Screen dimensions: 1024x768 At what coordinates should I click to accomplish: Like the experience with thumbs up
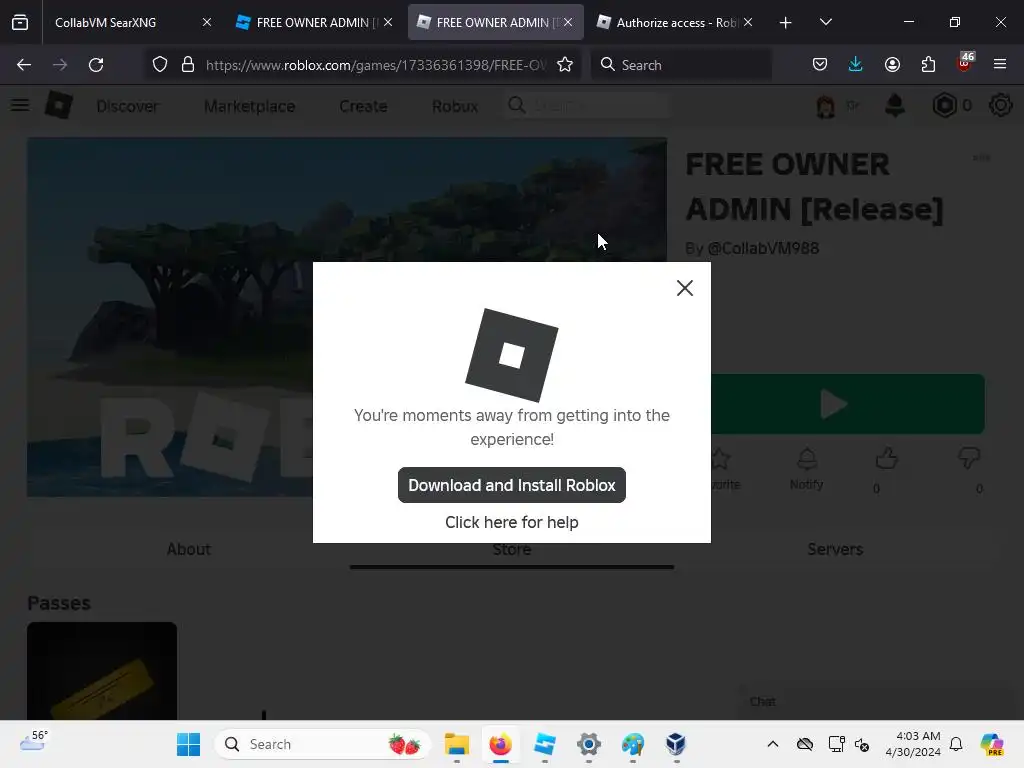click(886, 459)
